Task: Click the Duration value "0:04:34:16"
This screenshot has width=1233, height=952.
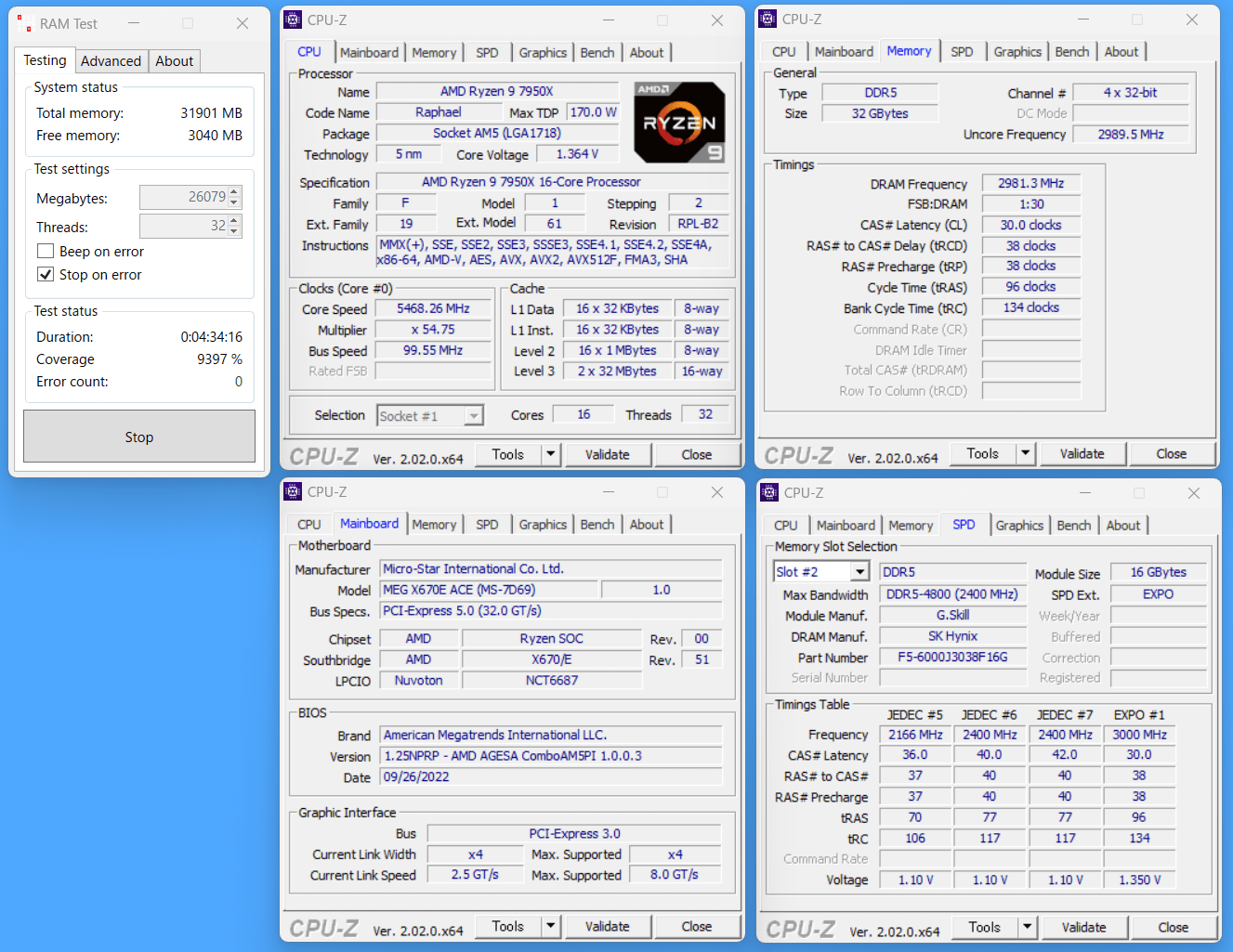Action: point(212,337)
